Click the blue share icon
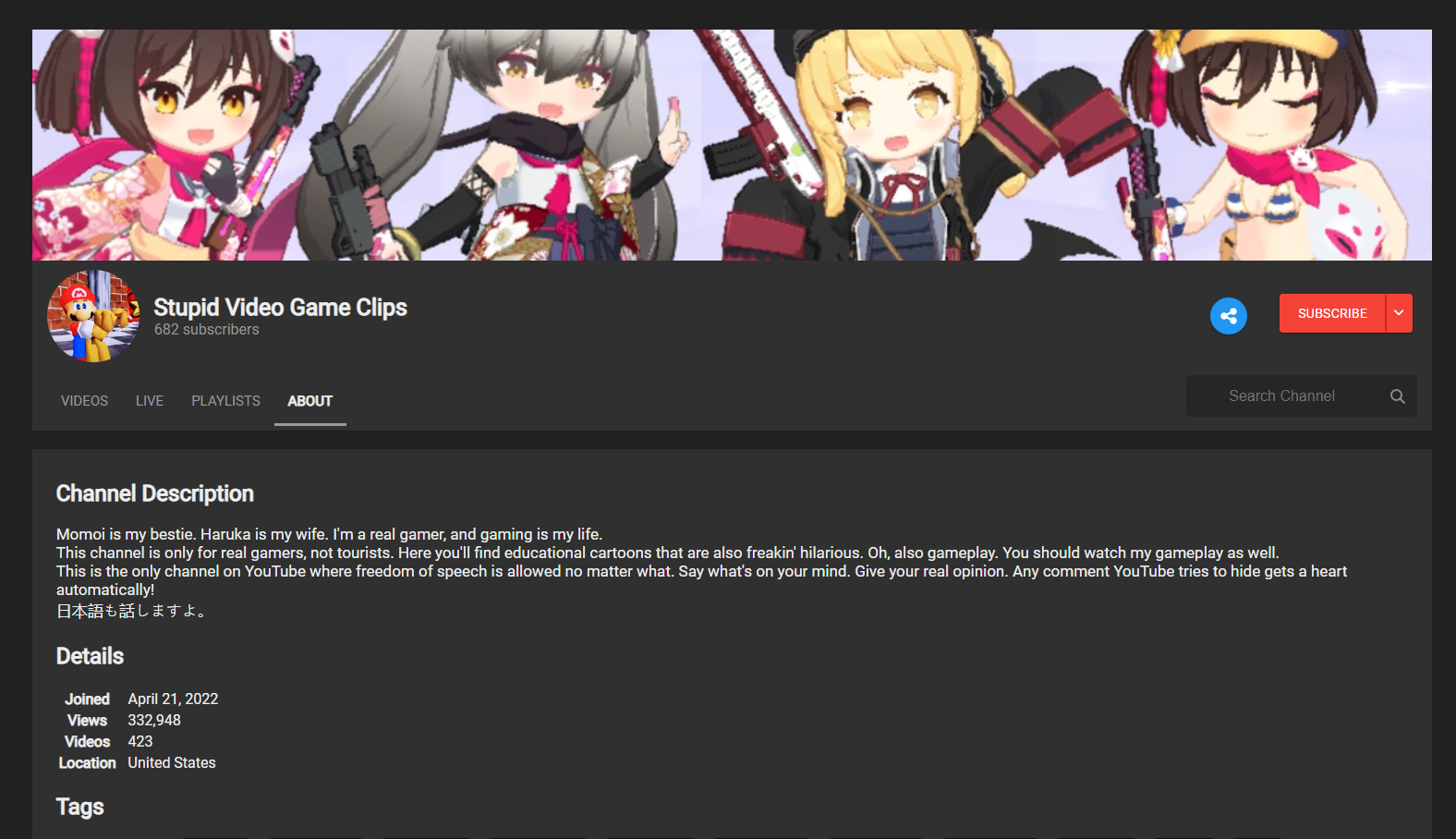The height and width of the screenshot is (839, 1456). (1228, 316)
